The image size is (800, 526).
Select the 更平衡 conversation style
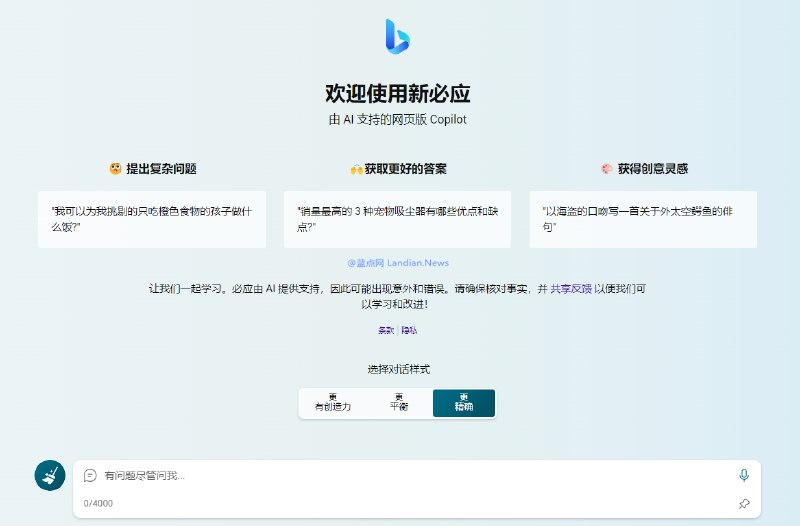click(x=399, y=403)
